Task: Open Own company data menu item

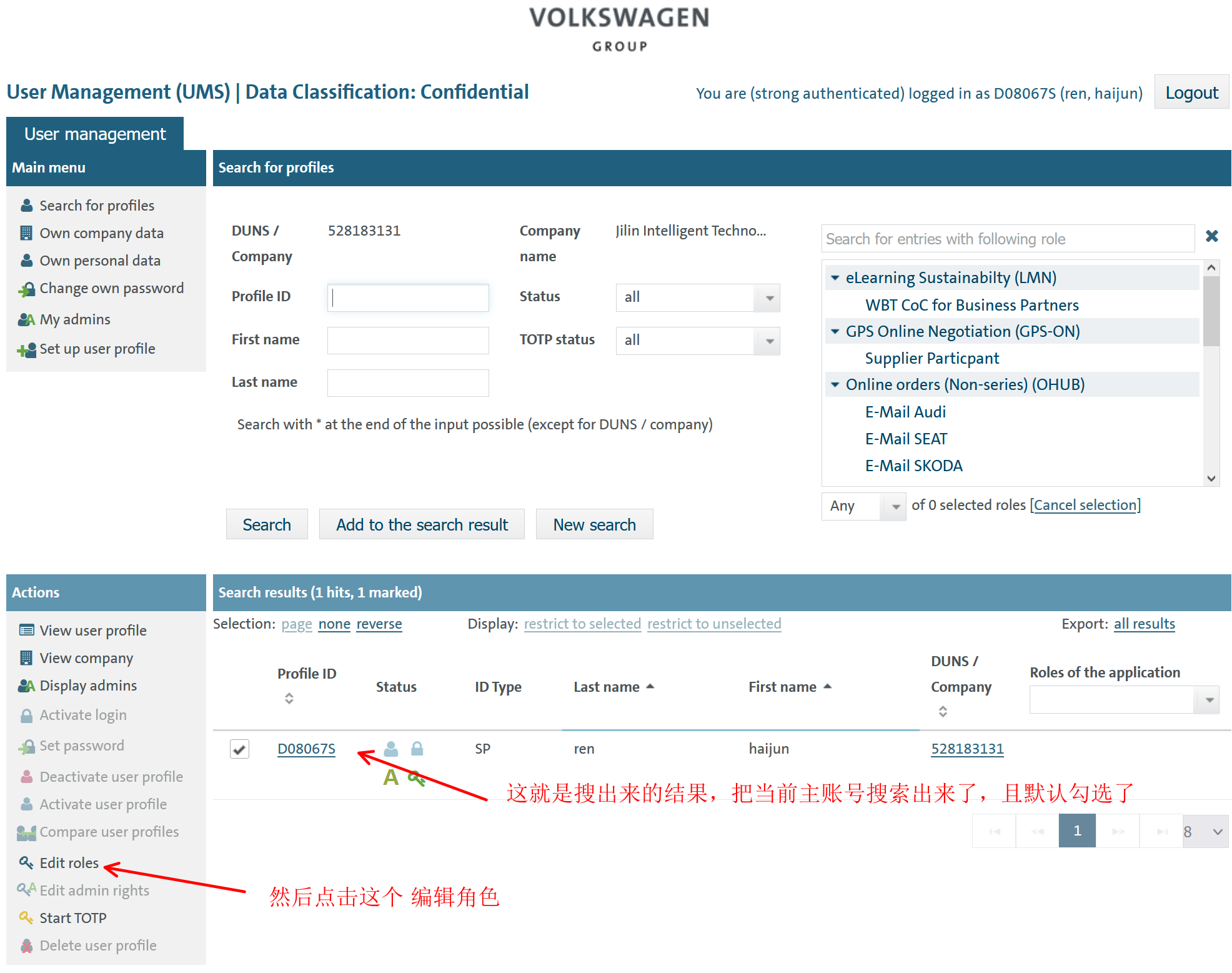Action: 101,233
